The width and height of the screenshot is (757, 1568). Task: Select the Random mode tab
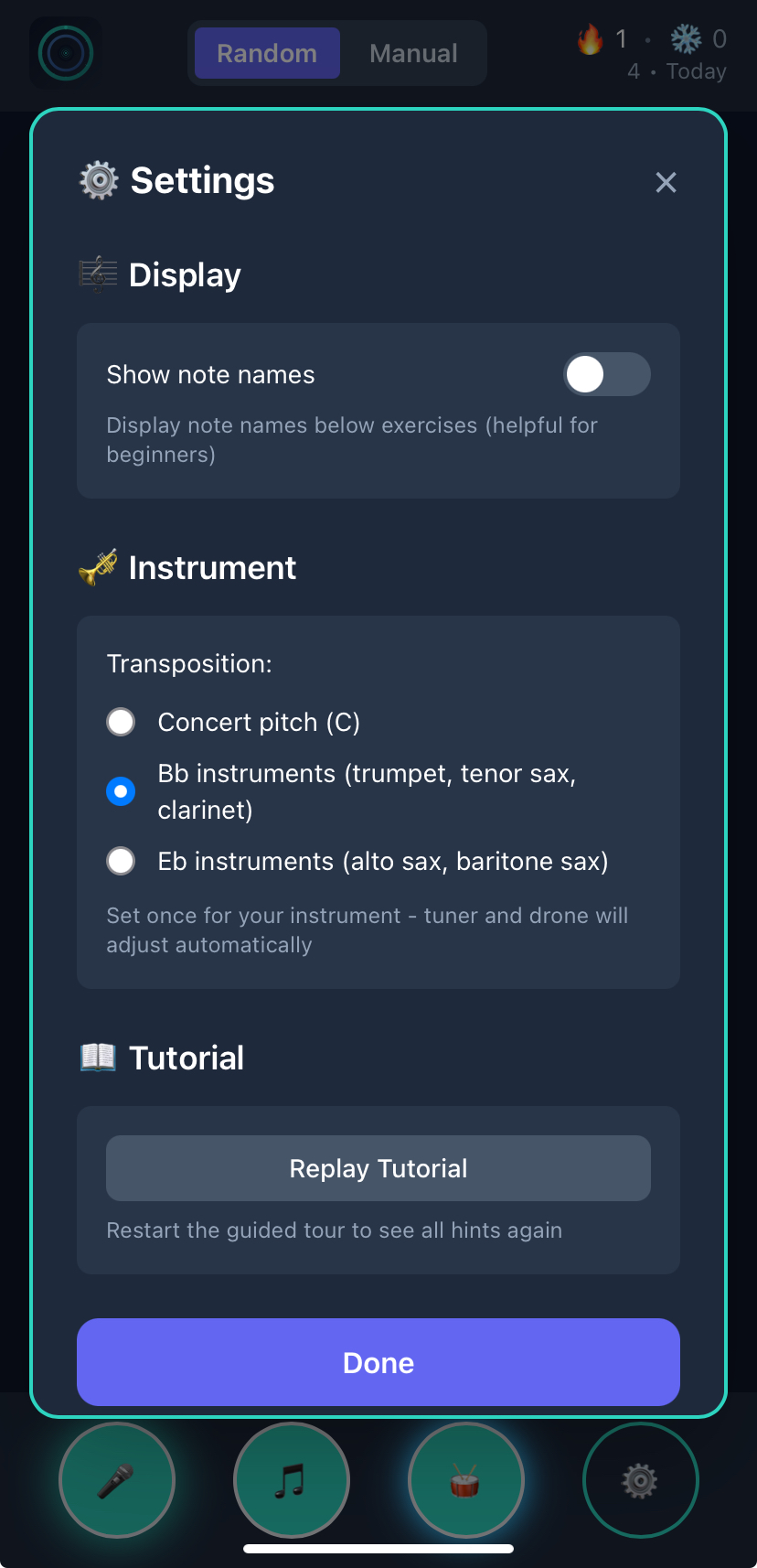(x=267, y=53)
